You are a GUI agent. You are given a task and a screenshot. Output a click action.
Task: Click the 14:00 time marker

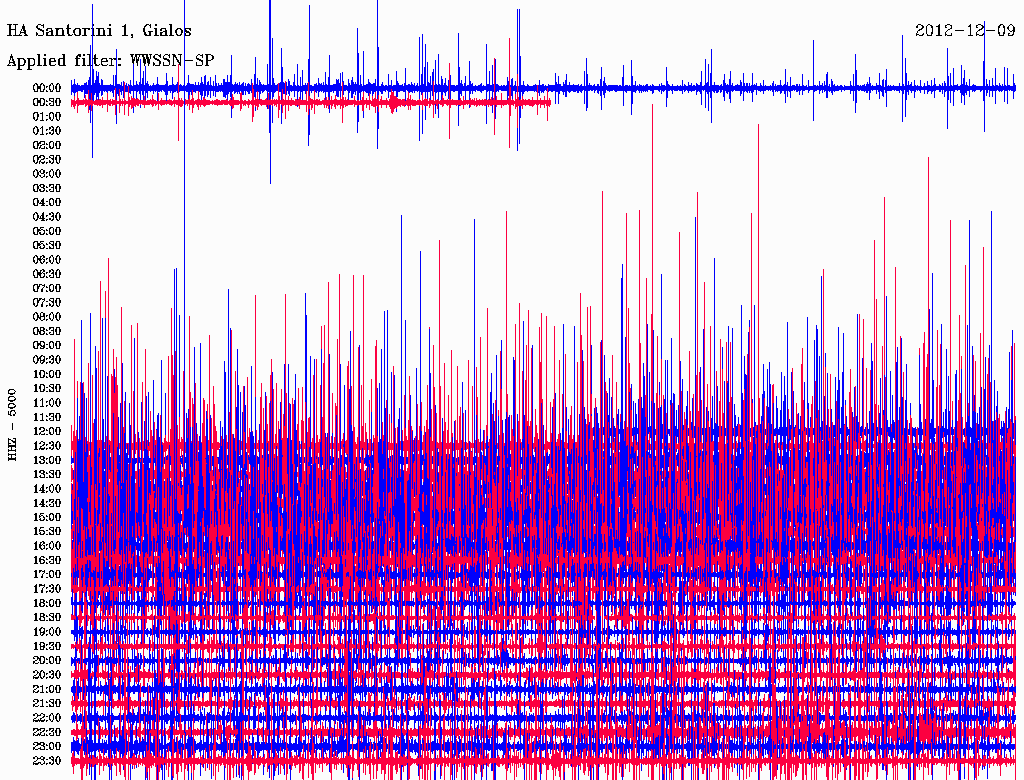[x=47, y=488]
